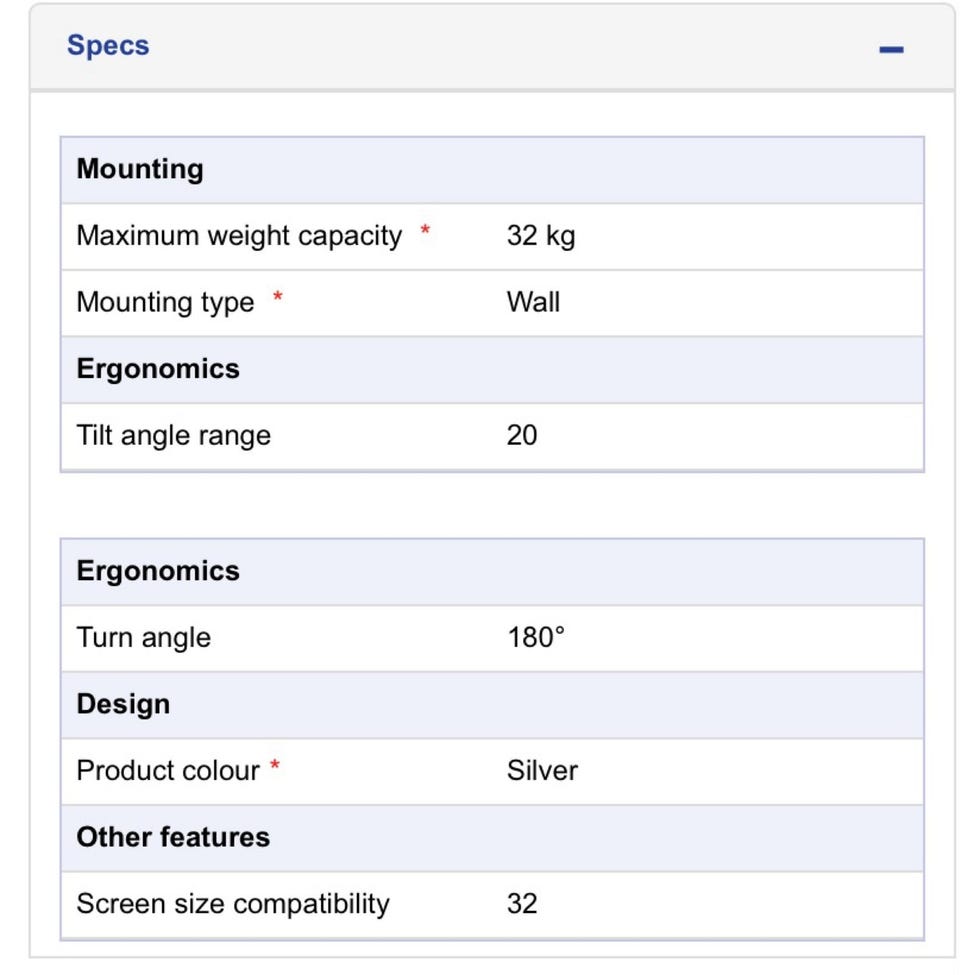Select the Mounting section header

click(140, 169)
